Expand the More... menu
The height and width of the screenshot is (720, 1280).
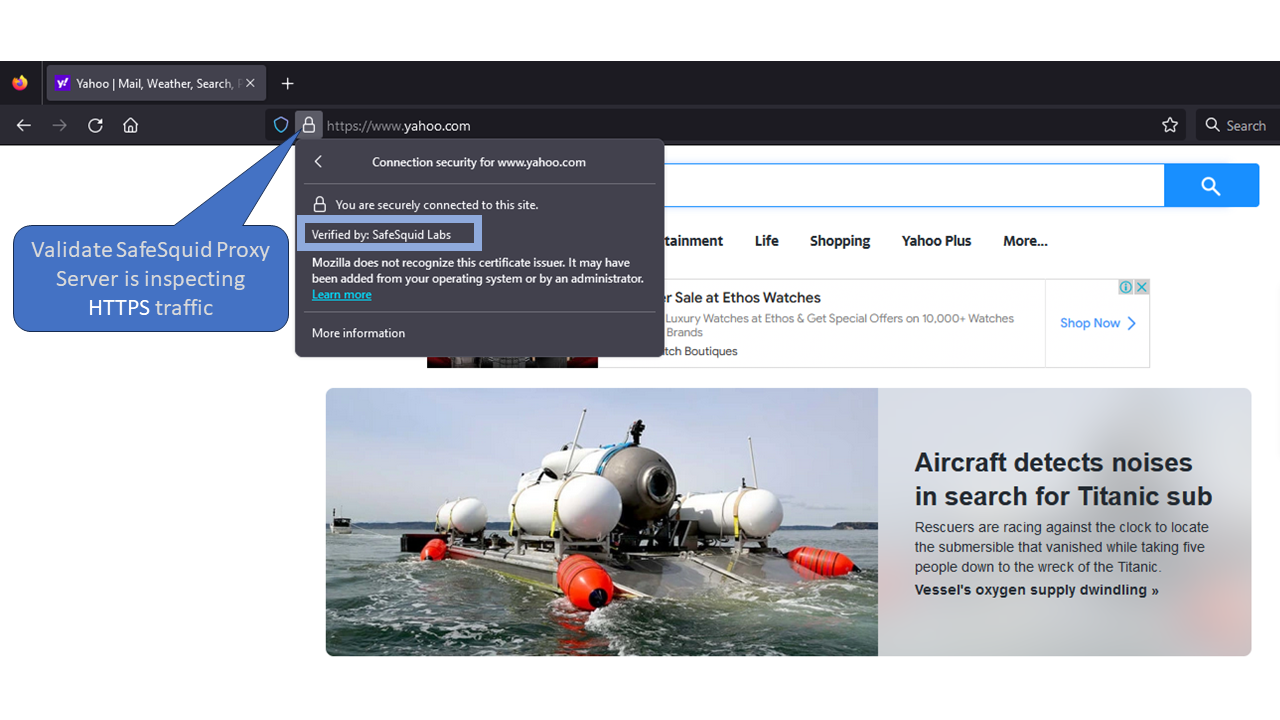coord(1025,241)
